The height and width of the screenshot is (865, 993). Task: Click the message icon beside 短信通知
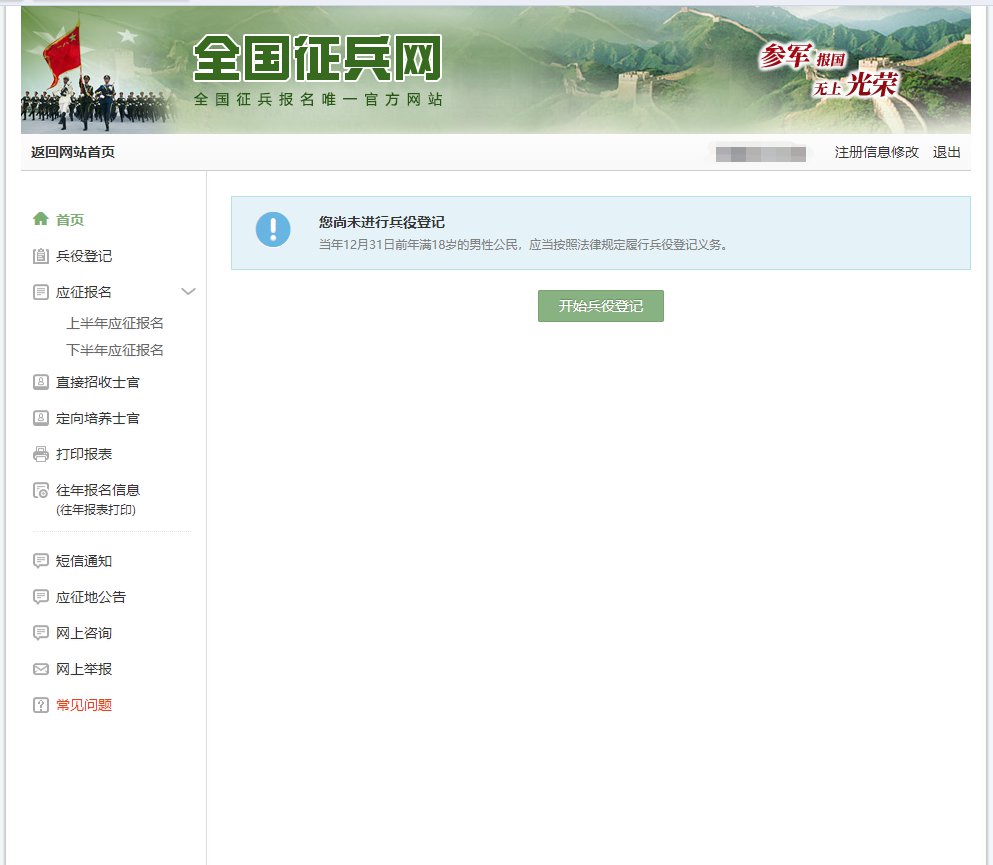pyautogui.click(x=41, y=561)
